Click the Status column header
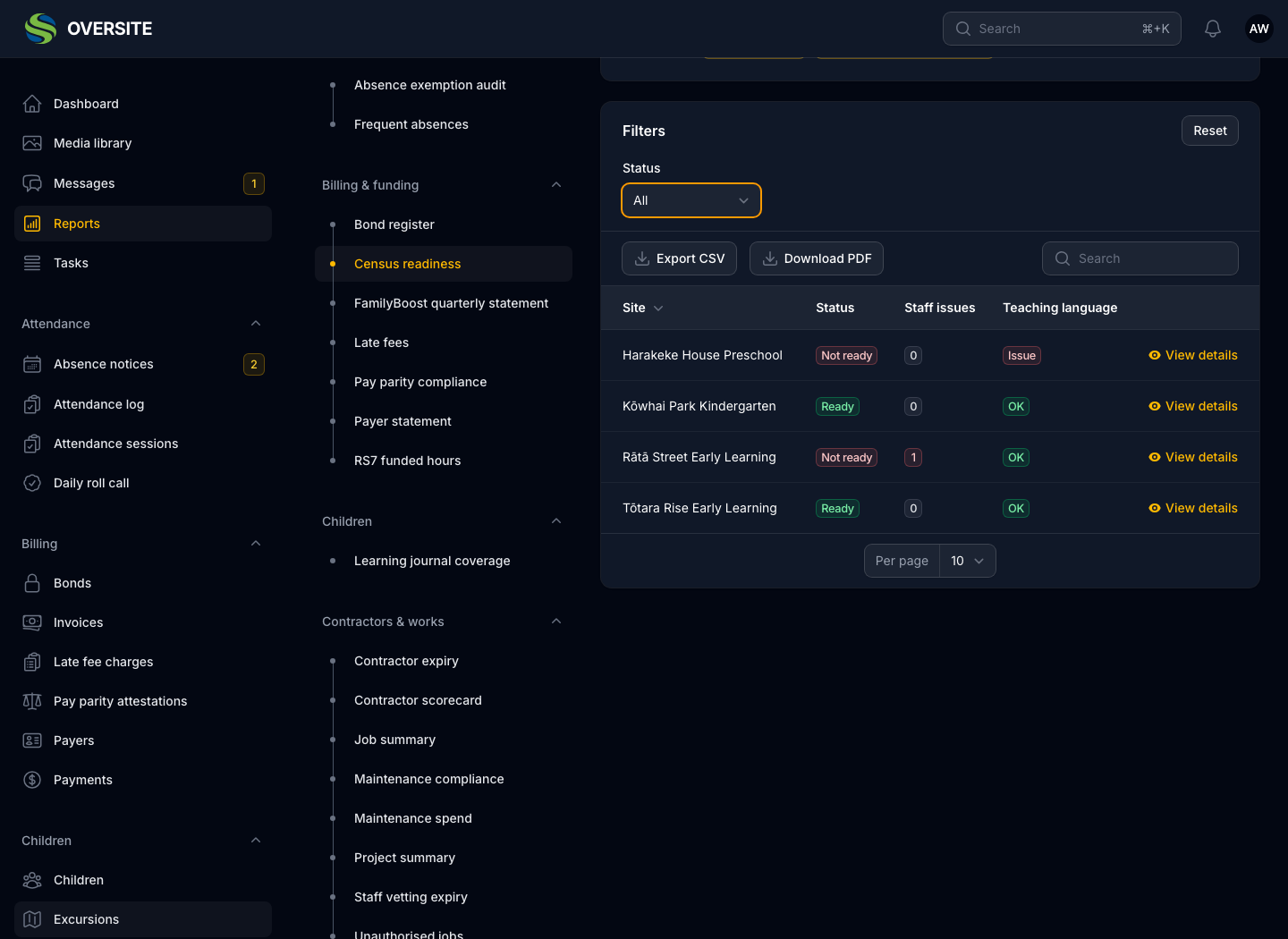 click(835, 308)
